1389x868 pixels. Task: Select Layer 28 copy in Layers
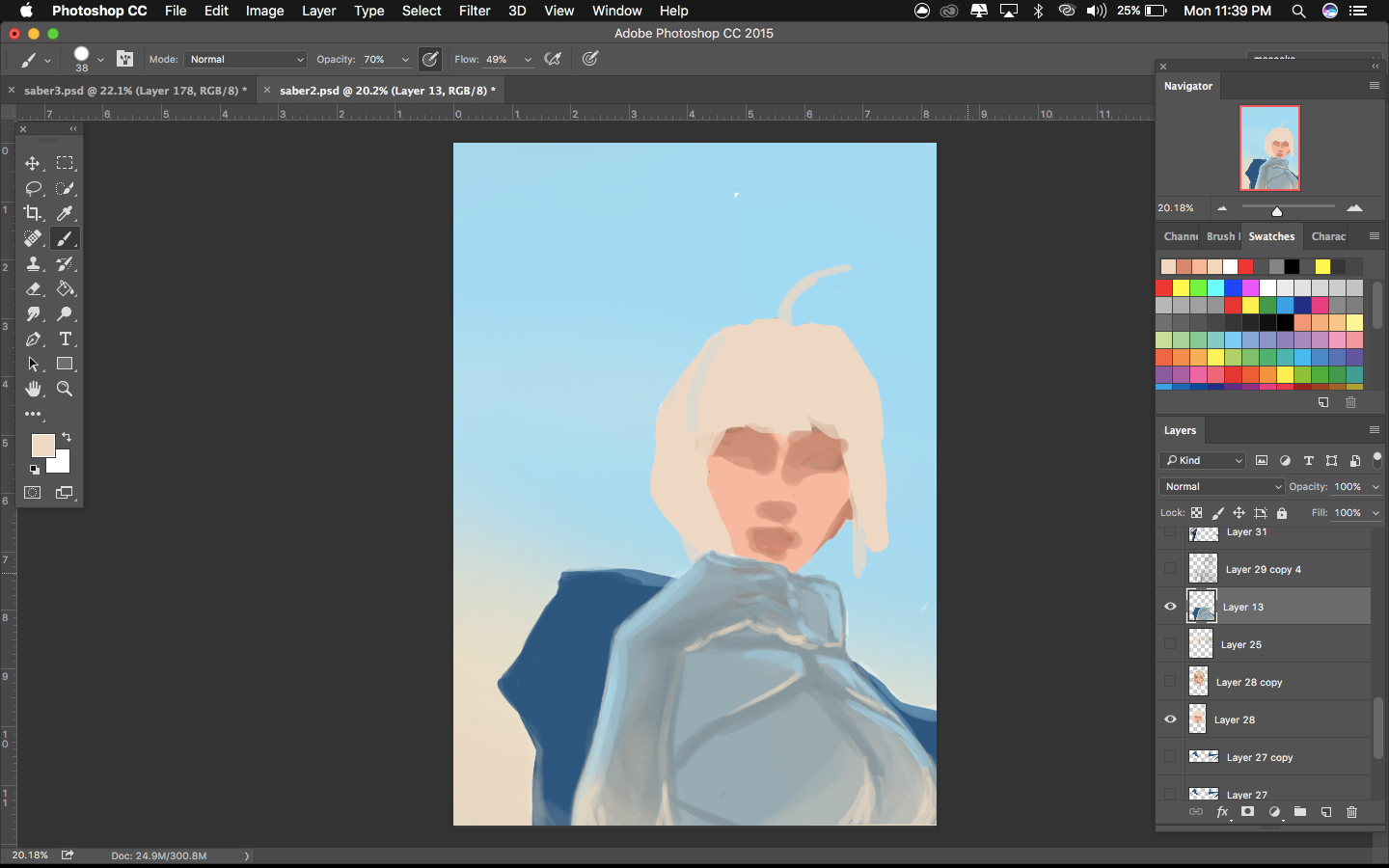(x=1264, y=682)
